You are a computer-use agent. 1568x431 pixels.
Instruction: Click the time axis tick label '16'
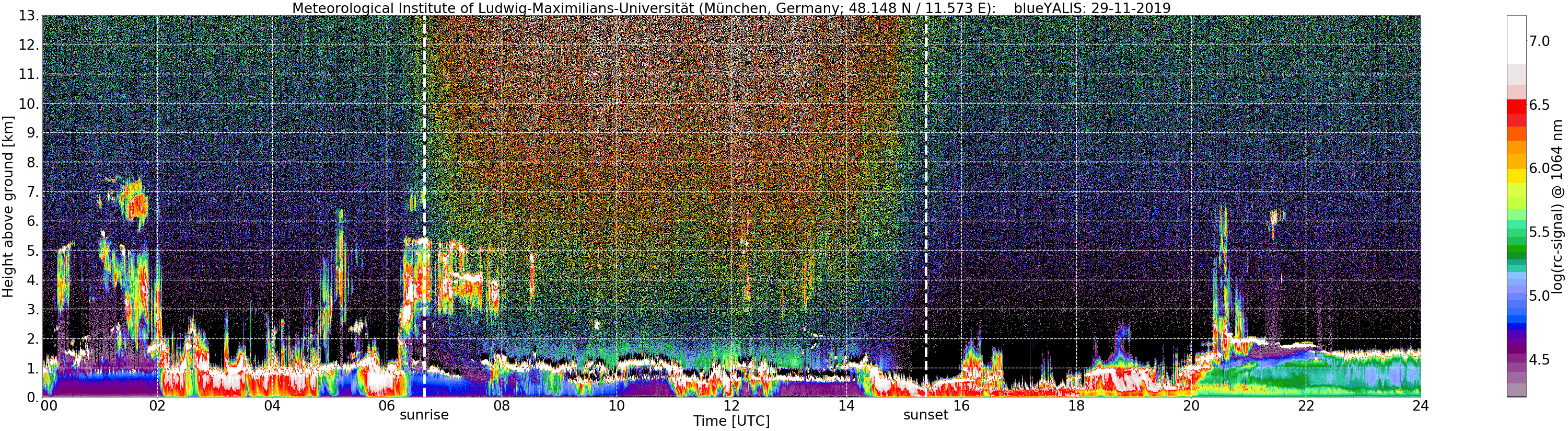(x=961, y=406)
